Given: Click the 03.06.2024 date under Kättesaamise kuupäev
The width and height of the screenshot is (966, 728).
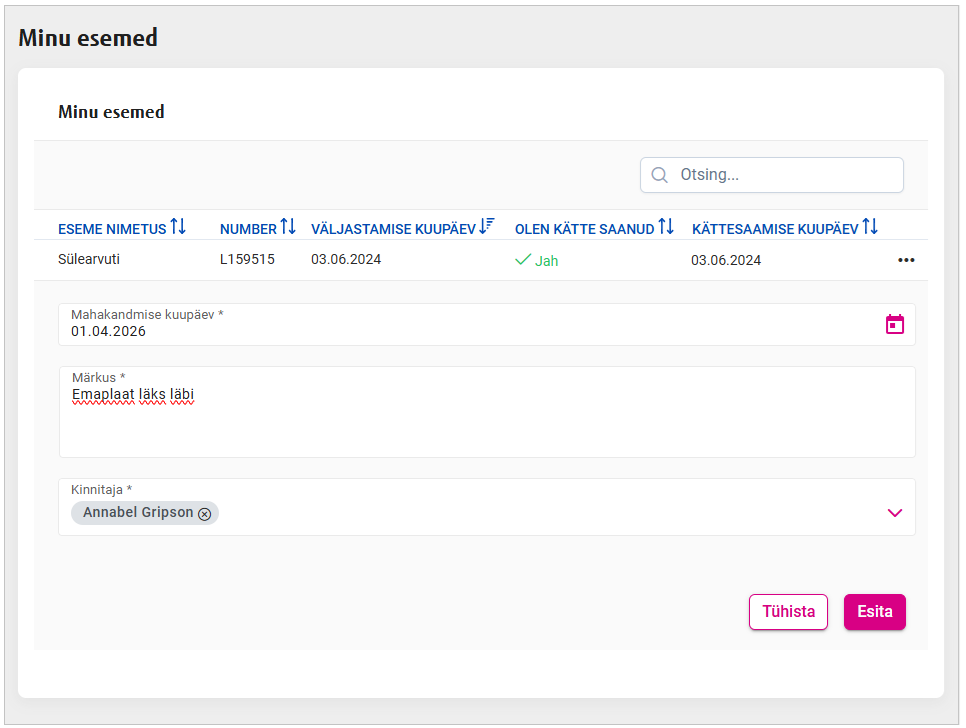Looking at the screenshot, I should pyautogui.click(x=726, y=260).
